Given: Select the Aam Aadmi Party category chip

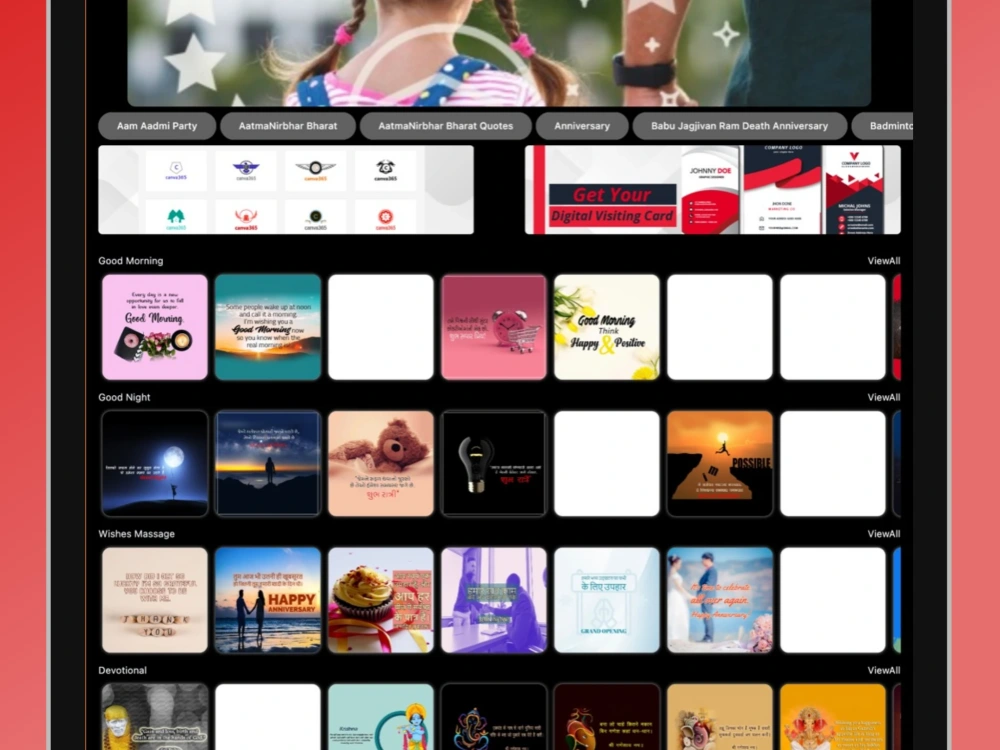Looking at the screenshot, I should 157,126.
